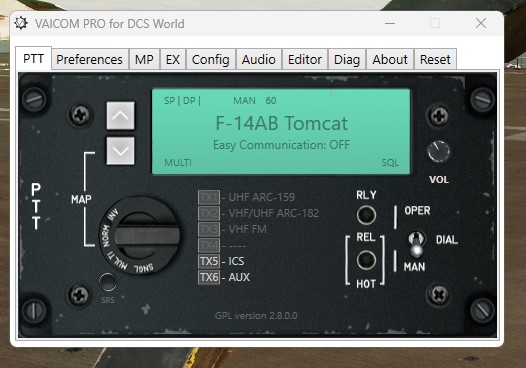Select the empty TX4 box
The width and height of the screenshot is (526, 368).
point(209,245)
